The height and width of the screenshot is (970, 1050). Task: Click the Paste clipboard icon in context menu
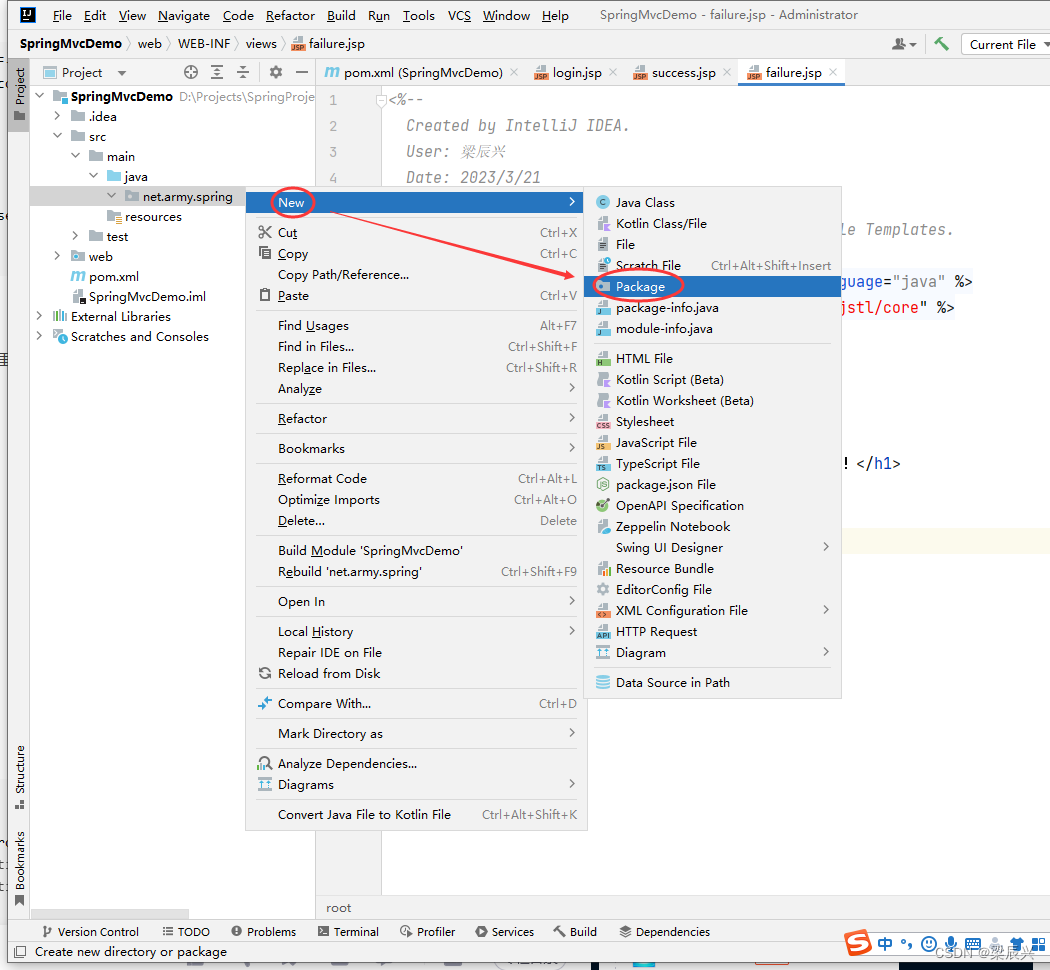[265, 295]
